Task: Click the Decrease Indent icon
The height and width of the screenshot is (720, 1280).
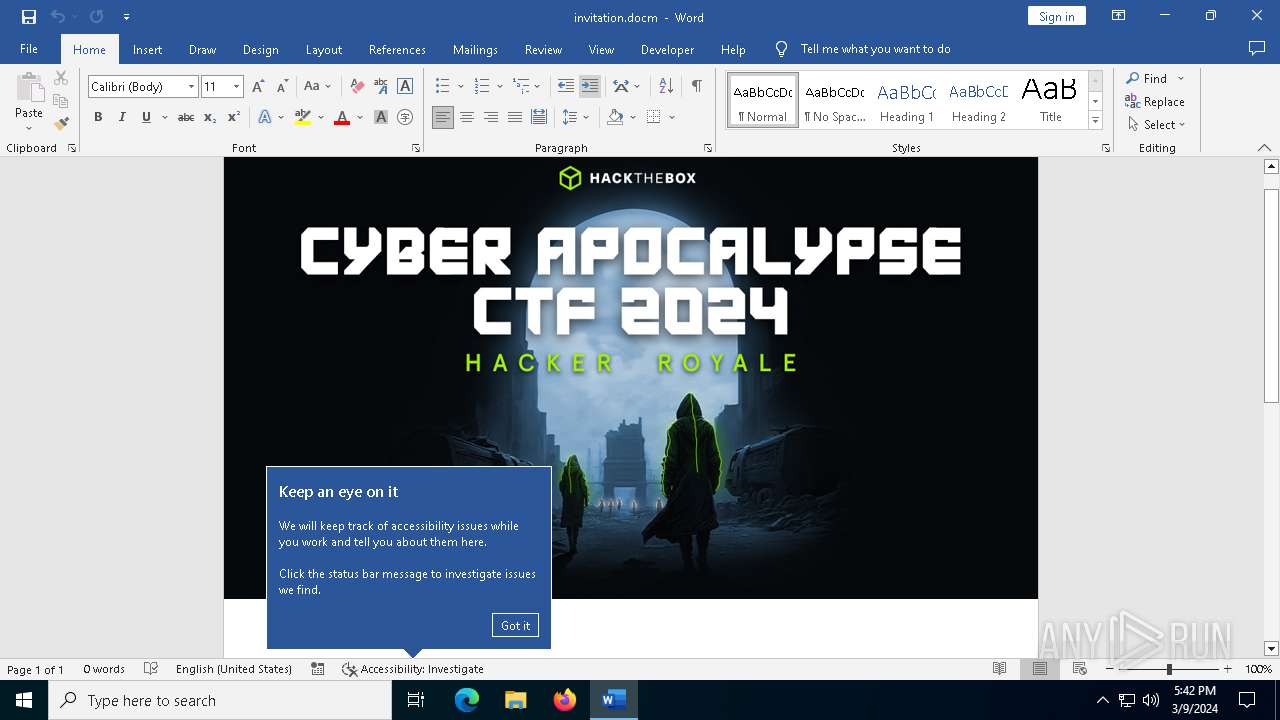Action: click(x=566, y=87)
